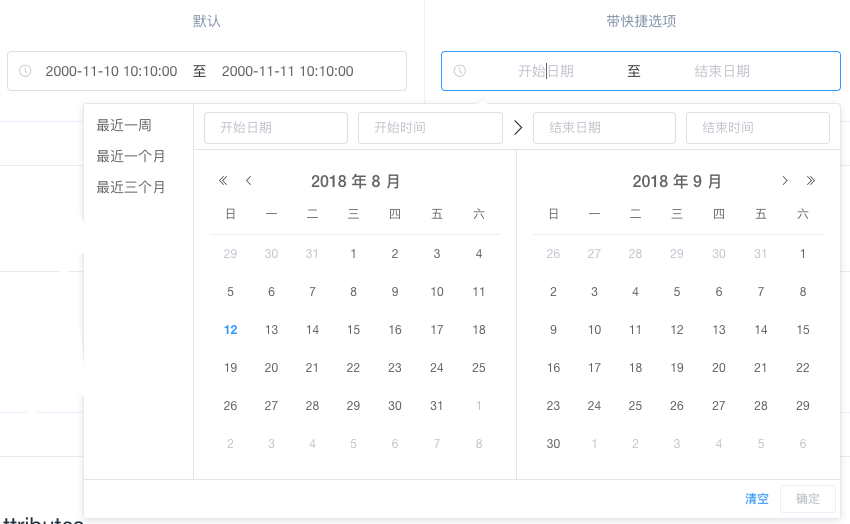Click the 确定 confirm button

[x=807, y=499]
